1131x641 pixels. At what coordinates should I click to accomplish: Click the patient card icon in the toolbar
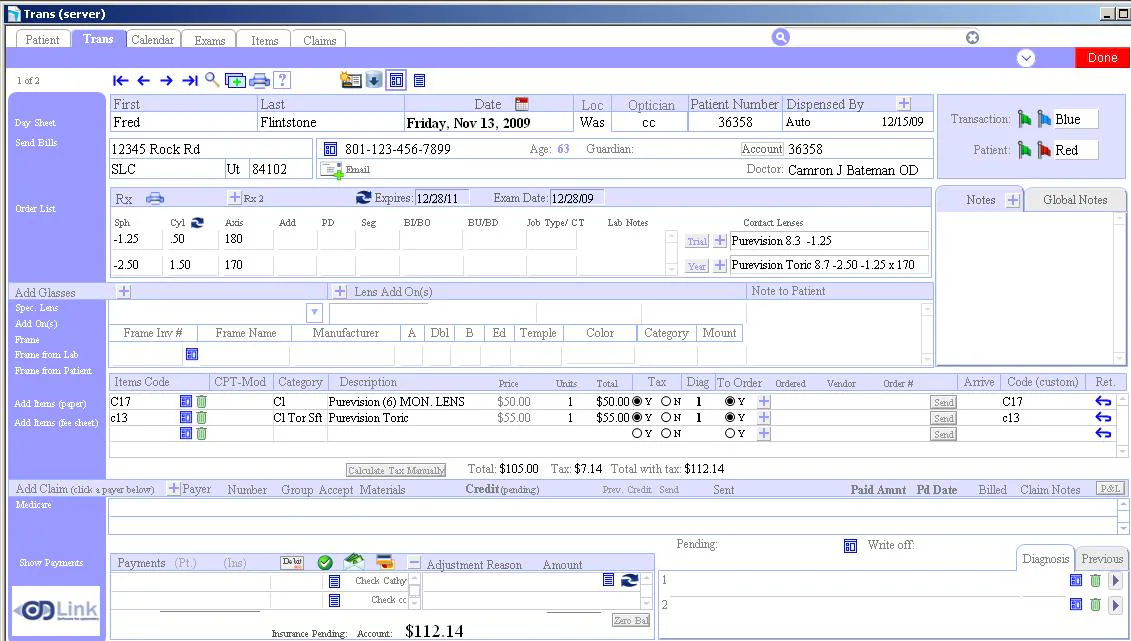click(351, 80)
